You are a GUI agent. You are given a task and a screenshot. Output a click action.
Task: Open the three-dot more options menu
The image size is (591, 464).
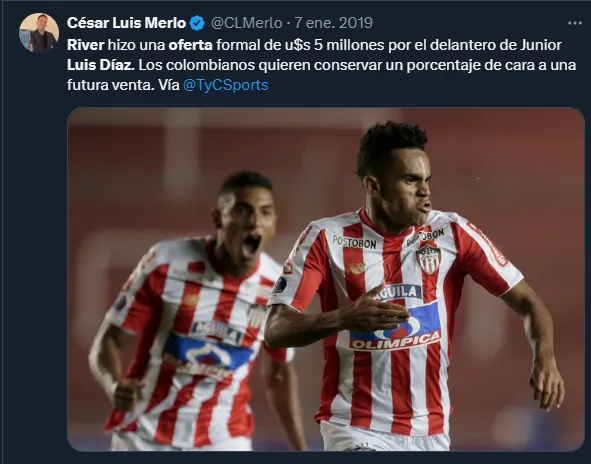(x=574, y=23)
